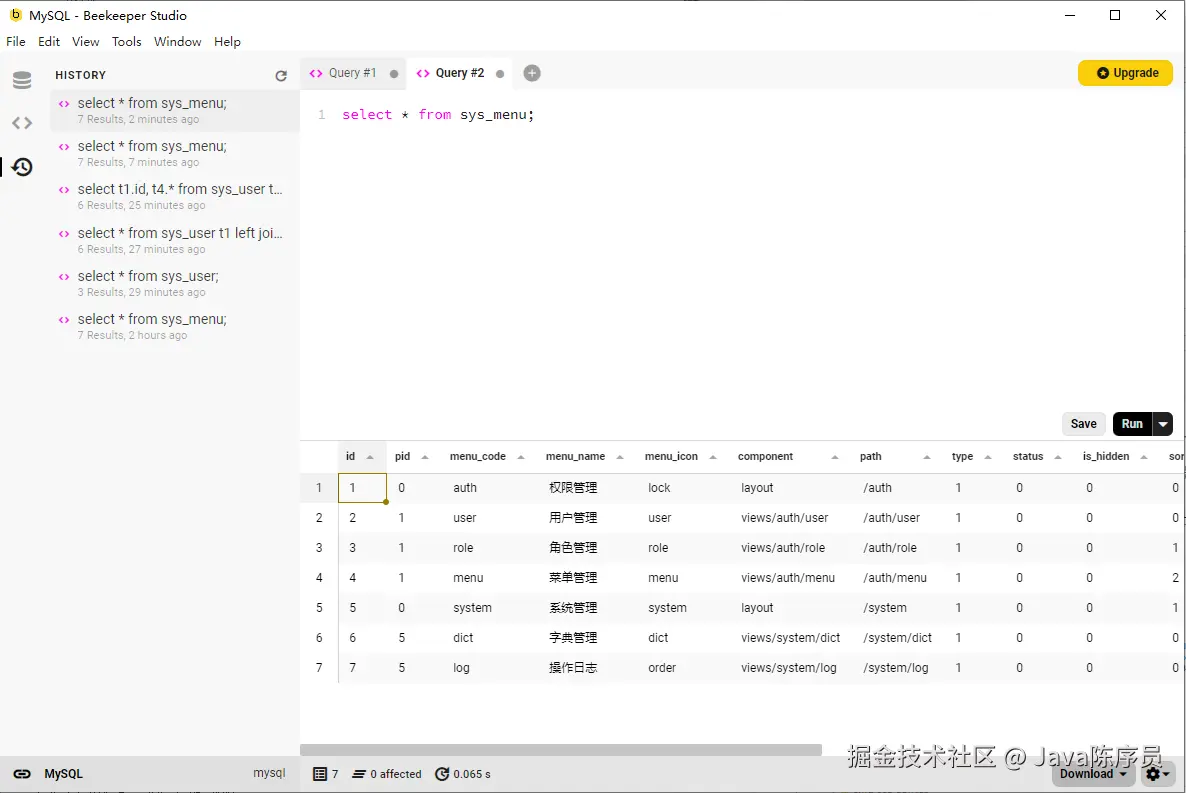Open the Run options dropdown arrow
The width and height of the screenshot is (1186, 793).
pyautogui.click(x=1163, y=424)
